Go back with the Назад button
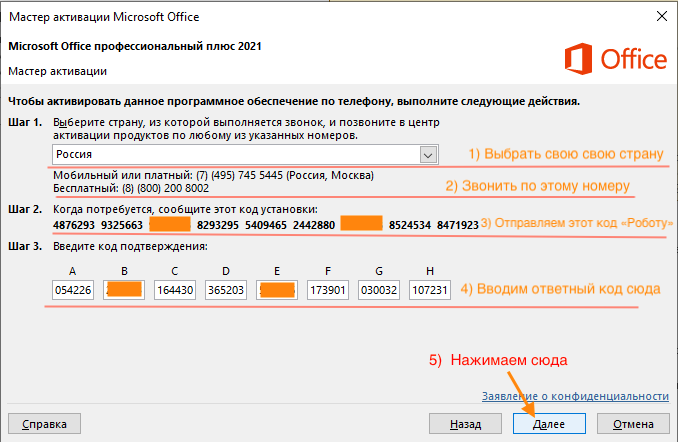Image resolution: width=678 pixels, height=442 pixels. [465, 424]
